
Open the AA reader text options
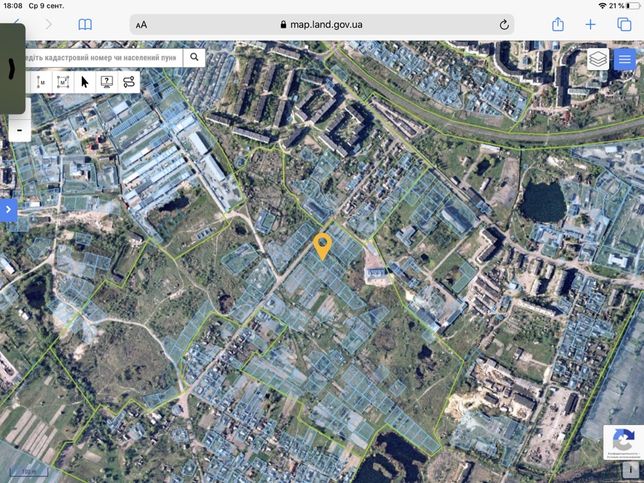tap(141, 25)
